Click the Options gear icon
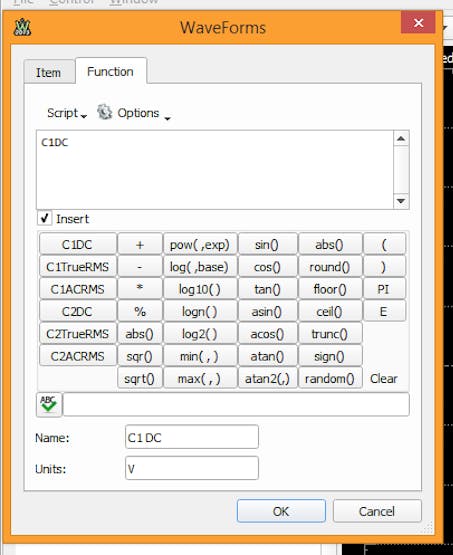This screenshot has width=453, height=555. (104, 112)
